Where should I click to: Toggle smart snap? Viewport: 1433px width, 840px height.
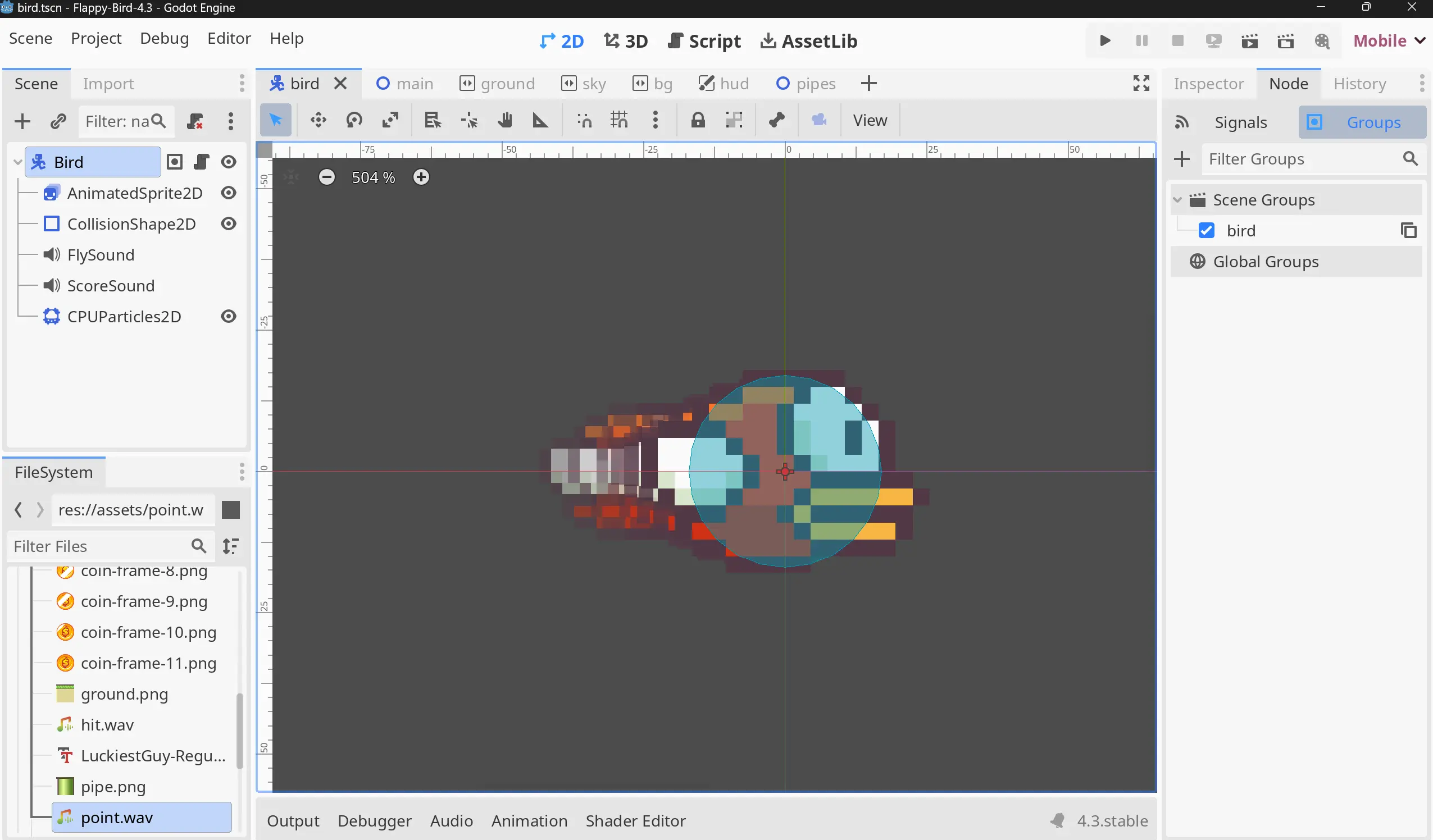click(584, 120)
